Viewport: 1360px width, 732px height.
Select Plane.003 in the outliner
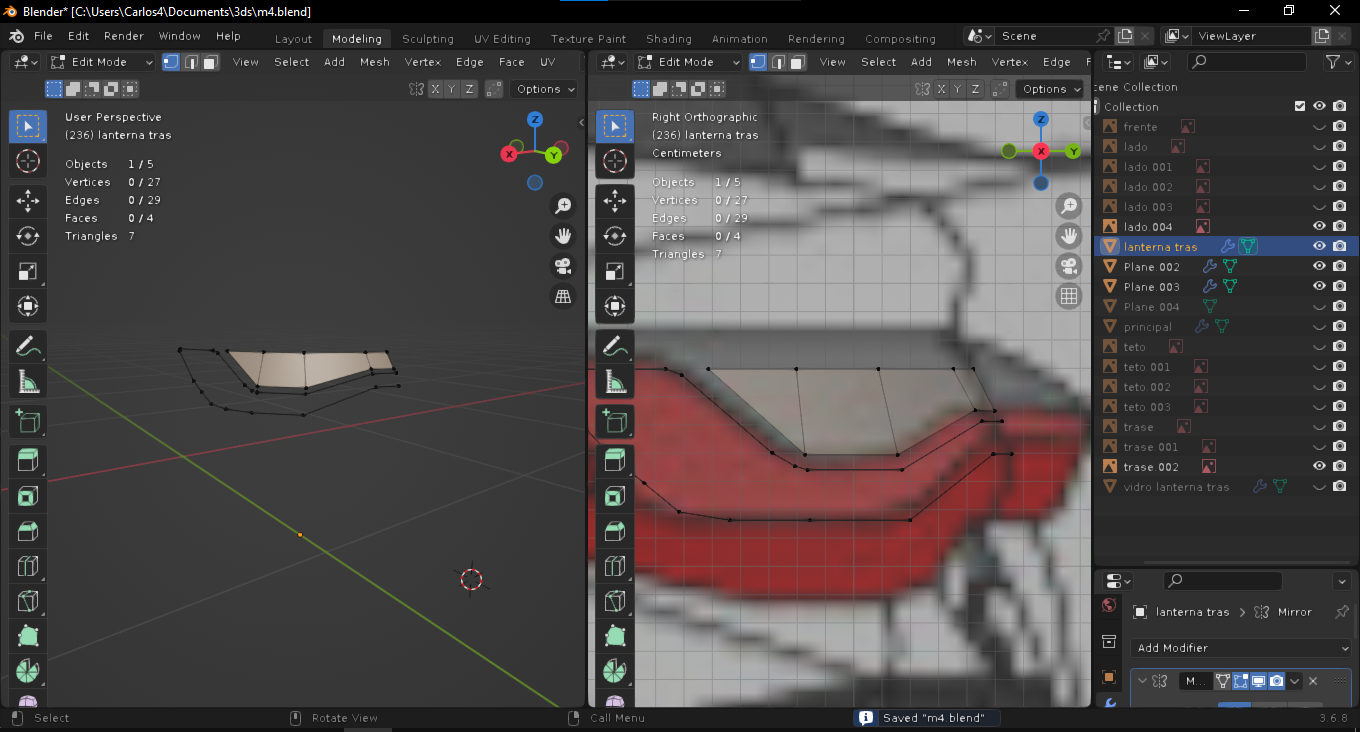pyautogui.click(x=1152, y=287)
